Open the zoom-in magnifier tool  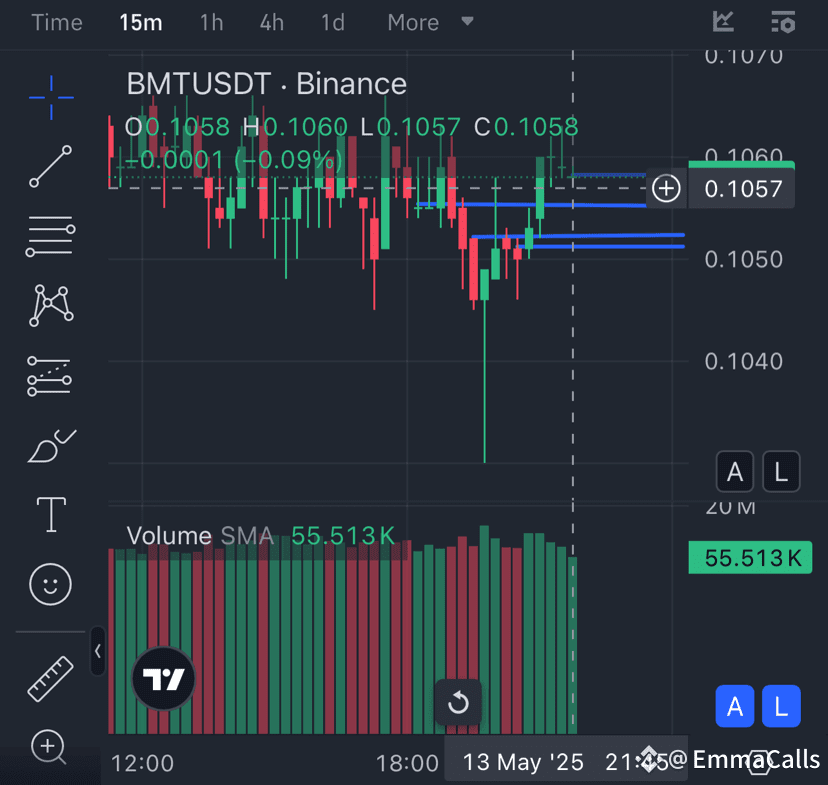(x=50, y=748)
